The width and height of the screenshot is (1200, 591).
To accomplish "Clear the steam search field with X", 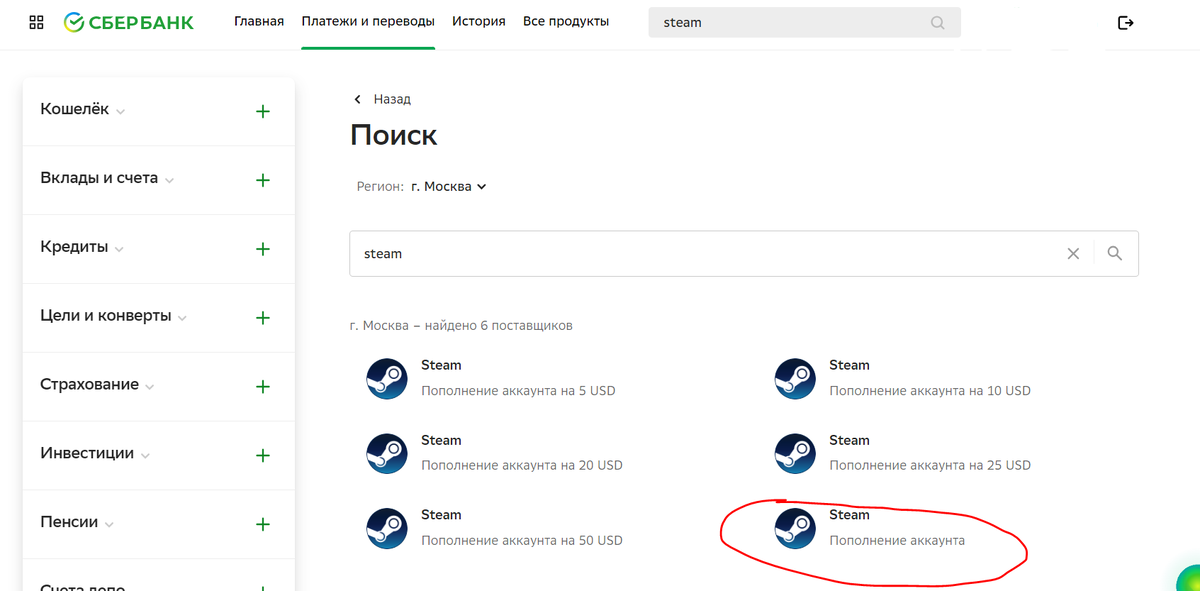I will pos(1073,254).
